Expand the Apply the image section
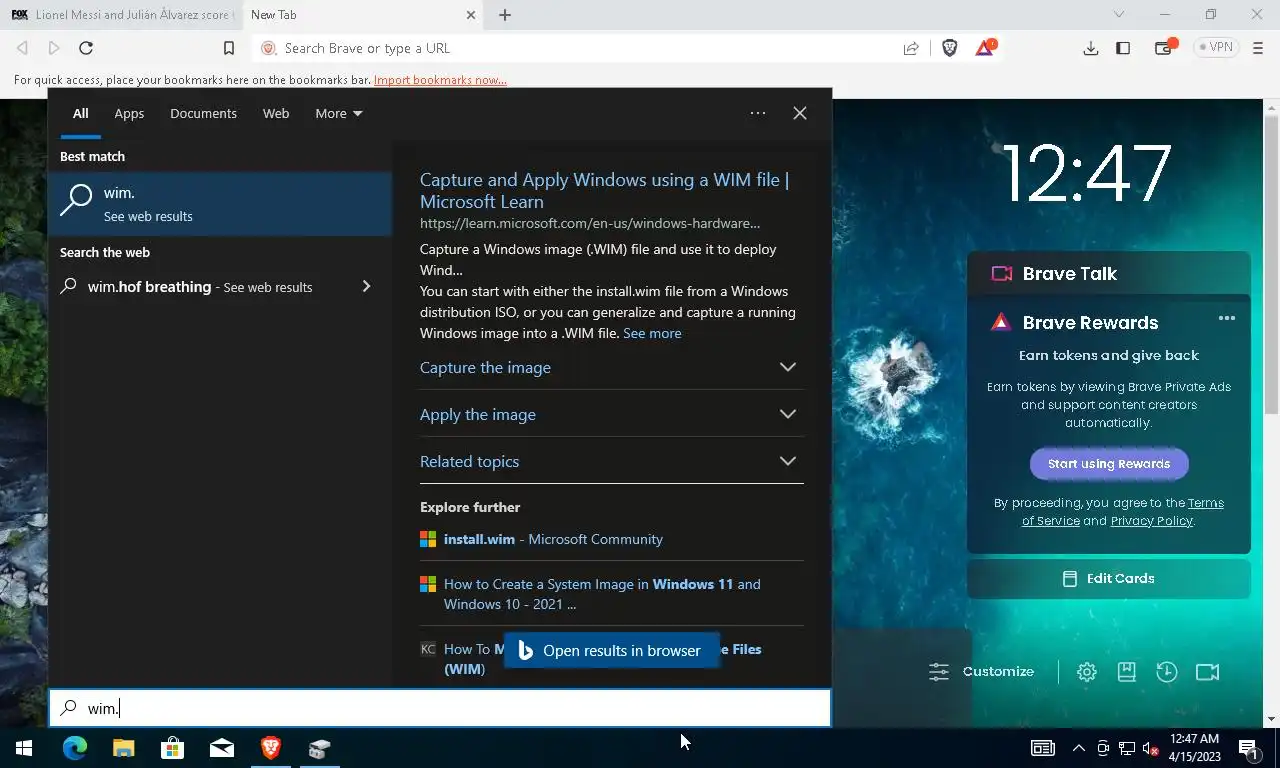 (x=611, y=414)
